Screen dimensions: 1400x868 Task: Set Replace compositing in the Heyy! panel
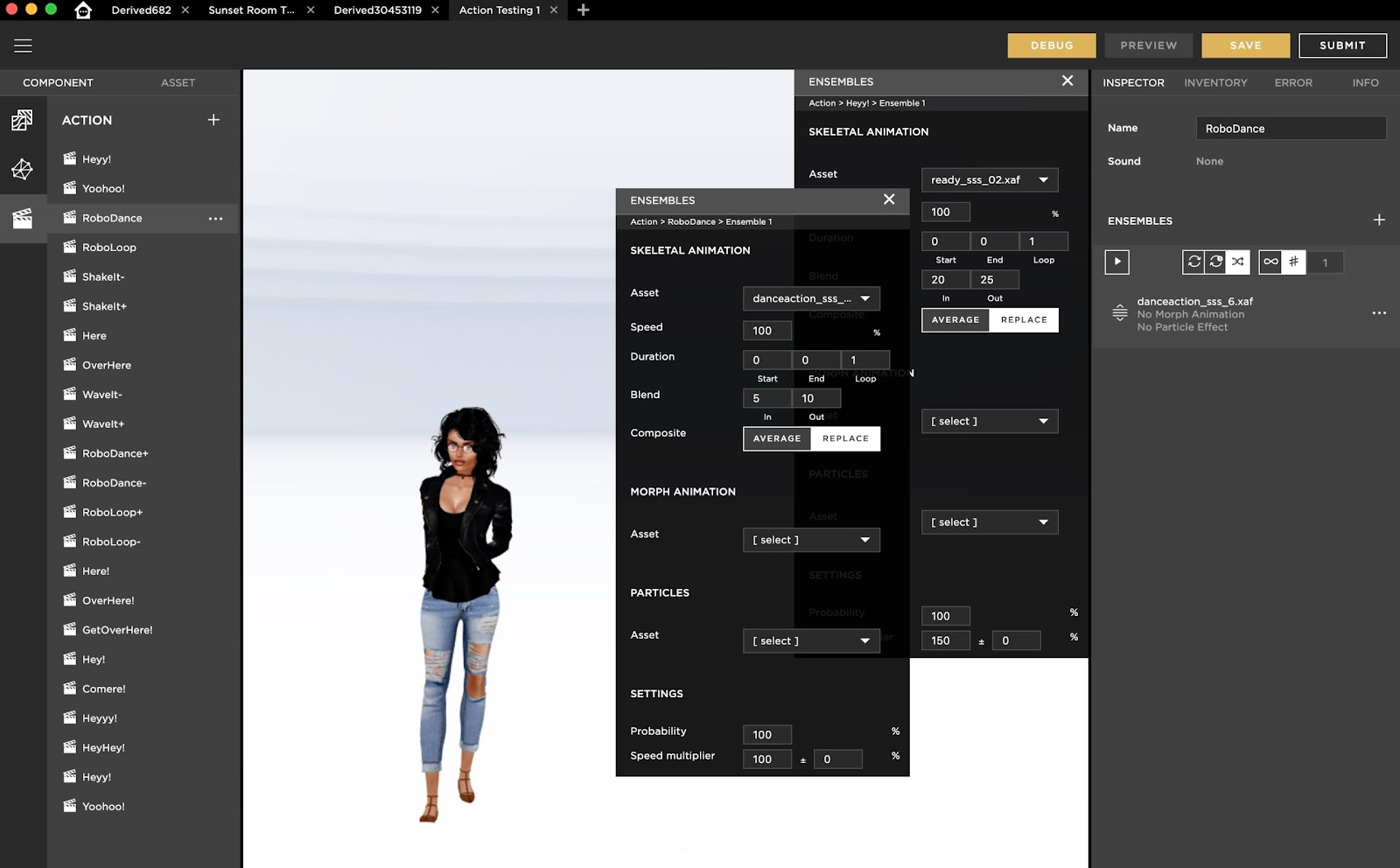click(1024, 320)
